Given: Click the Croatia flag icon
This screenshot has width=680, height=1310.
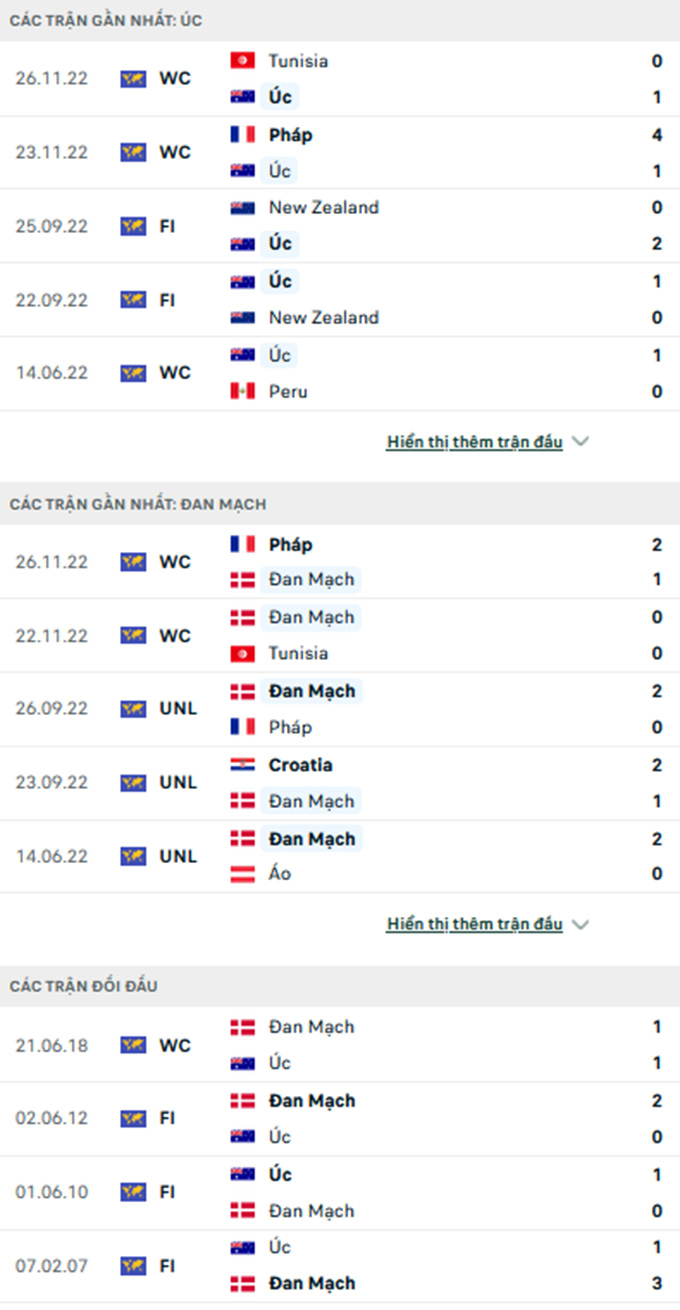Looking at the screenshot, I should coord(242,765).
